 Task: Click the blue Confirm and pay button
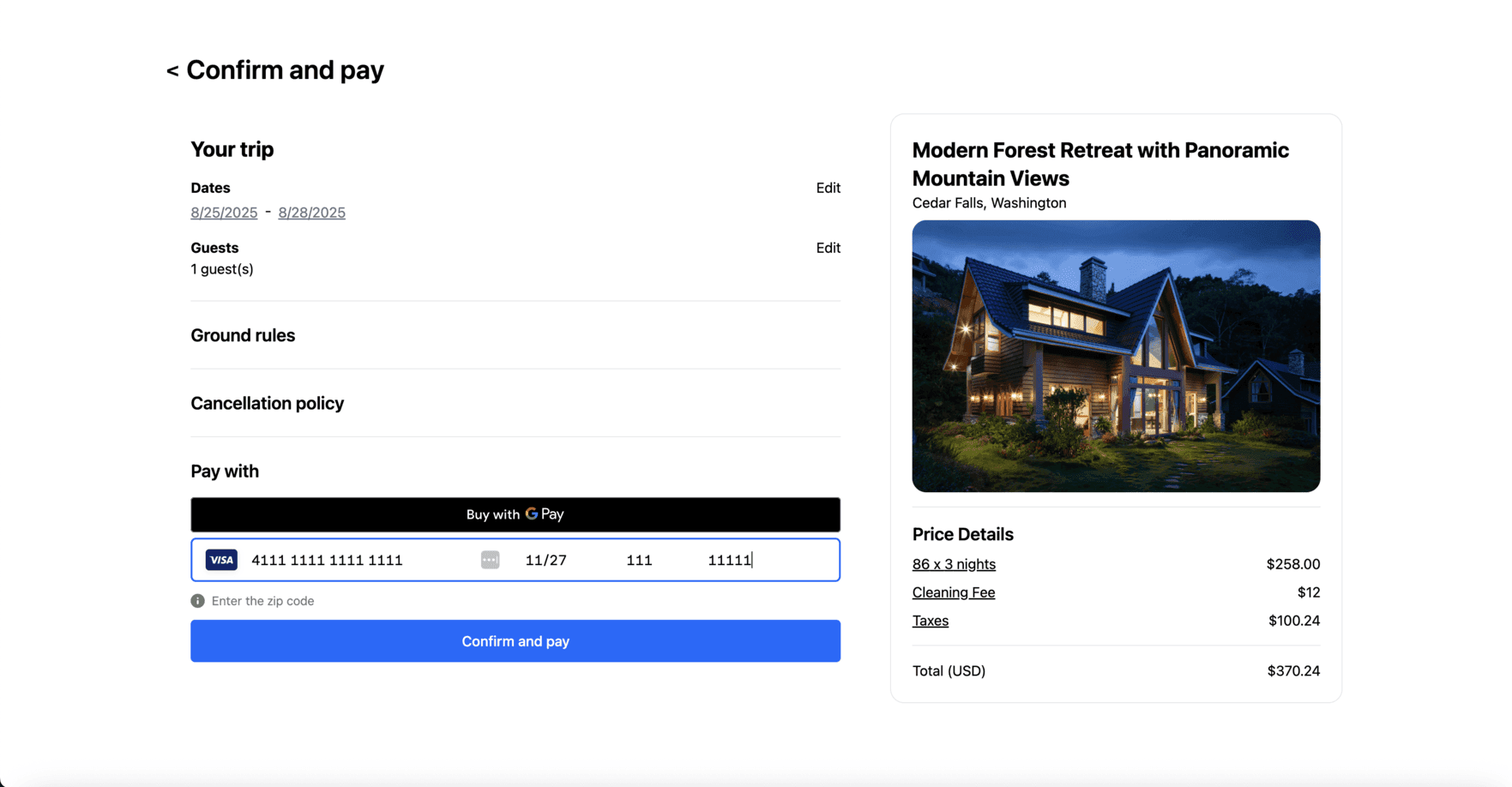pos(515,641)
